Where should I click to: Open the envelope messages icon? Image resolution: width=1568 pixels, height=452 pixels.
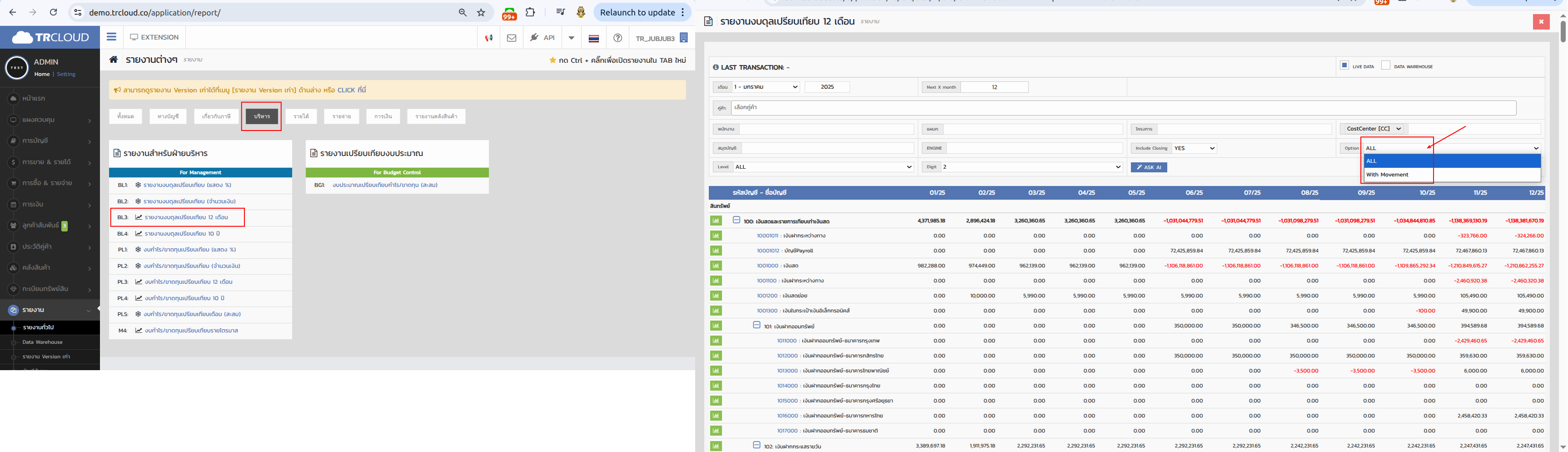[x=511, y=38]
